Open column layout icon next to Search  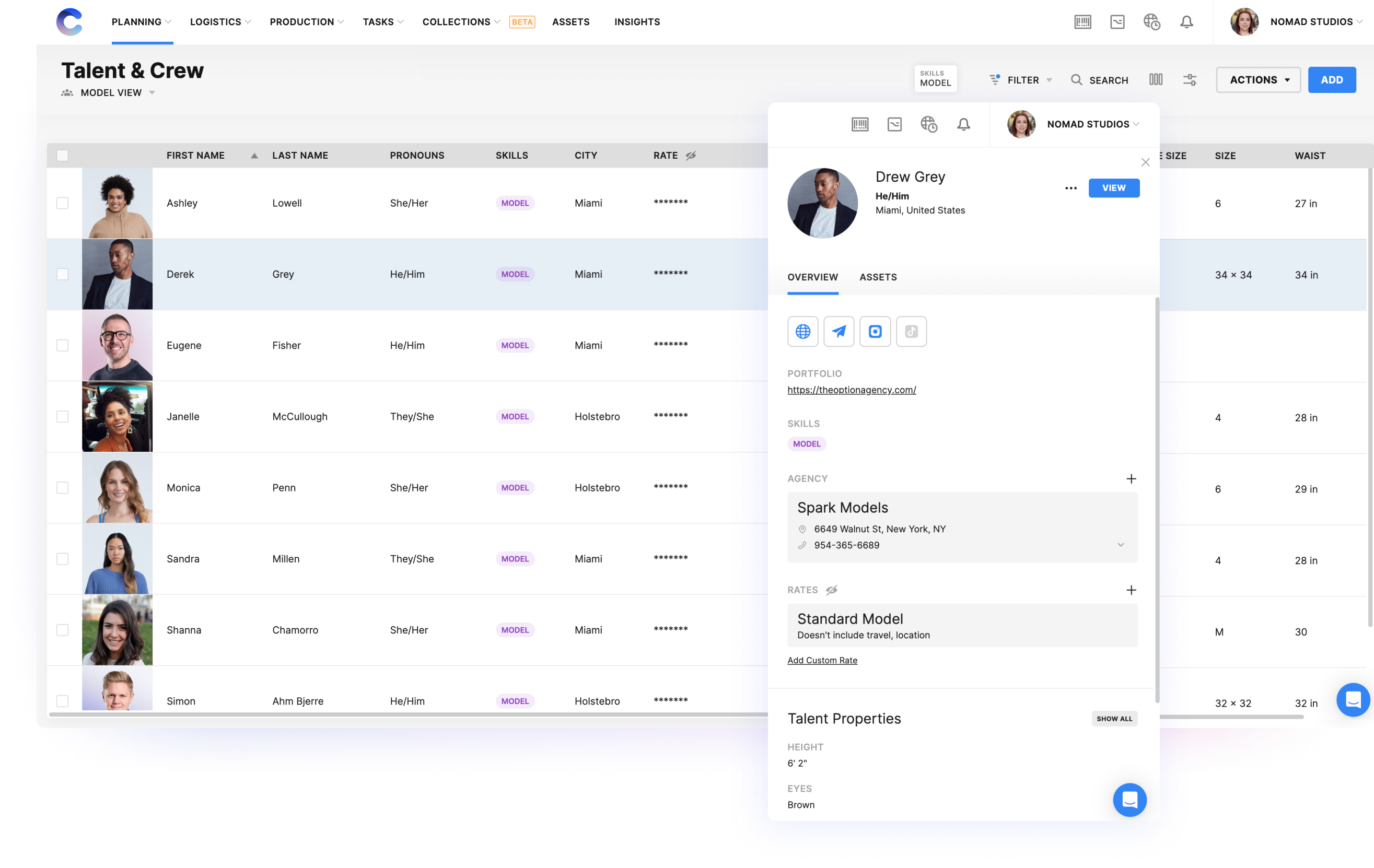1156,80
